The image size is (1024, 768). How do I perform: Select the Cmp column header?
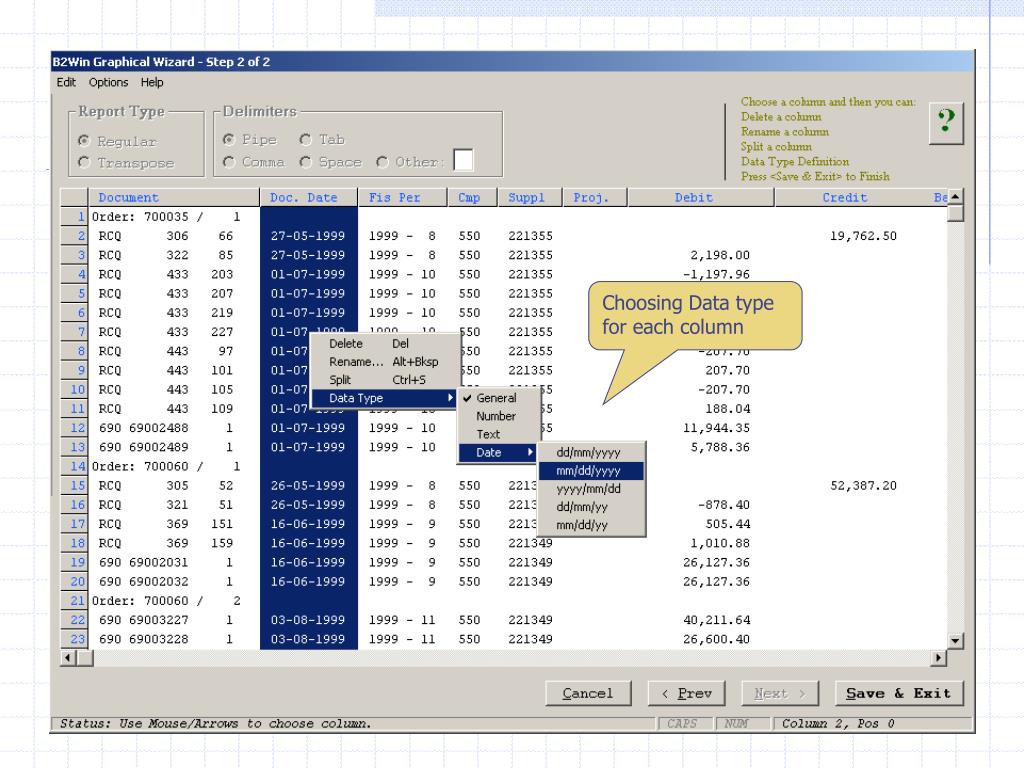pos(473,197)
